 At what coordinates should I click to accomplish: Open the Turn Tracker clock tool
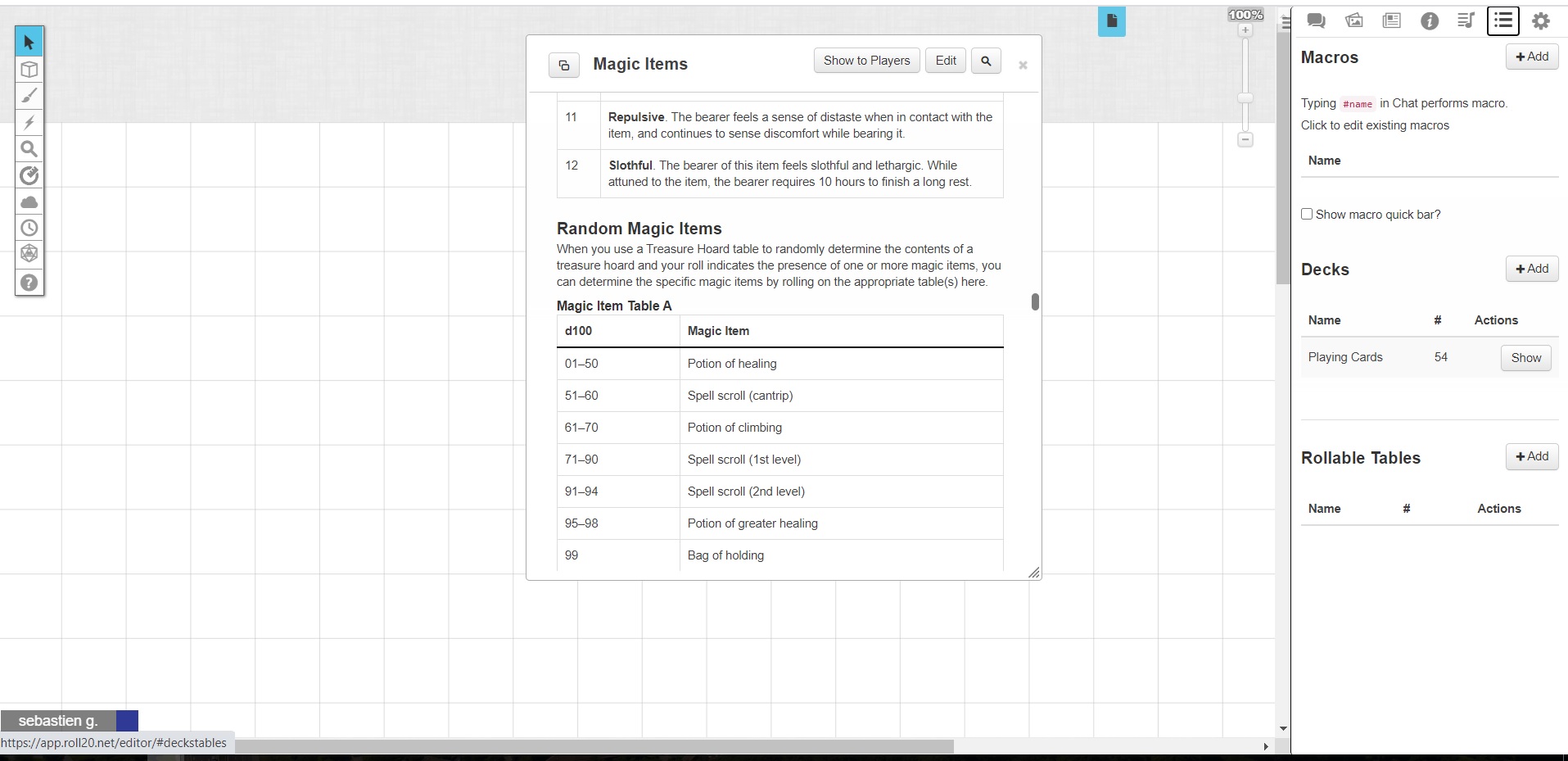[x=29, y=228]
